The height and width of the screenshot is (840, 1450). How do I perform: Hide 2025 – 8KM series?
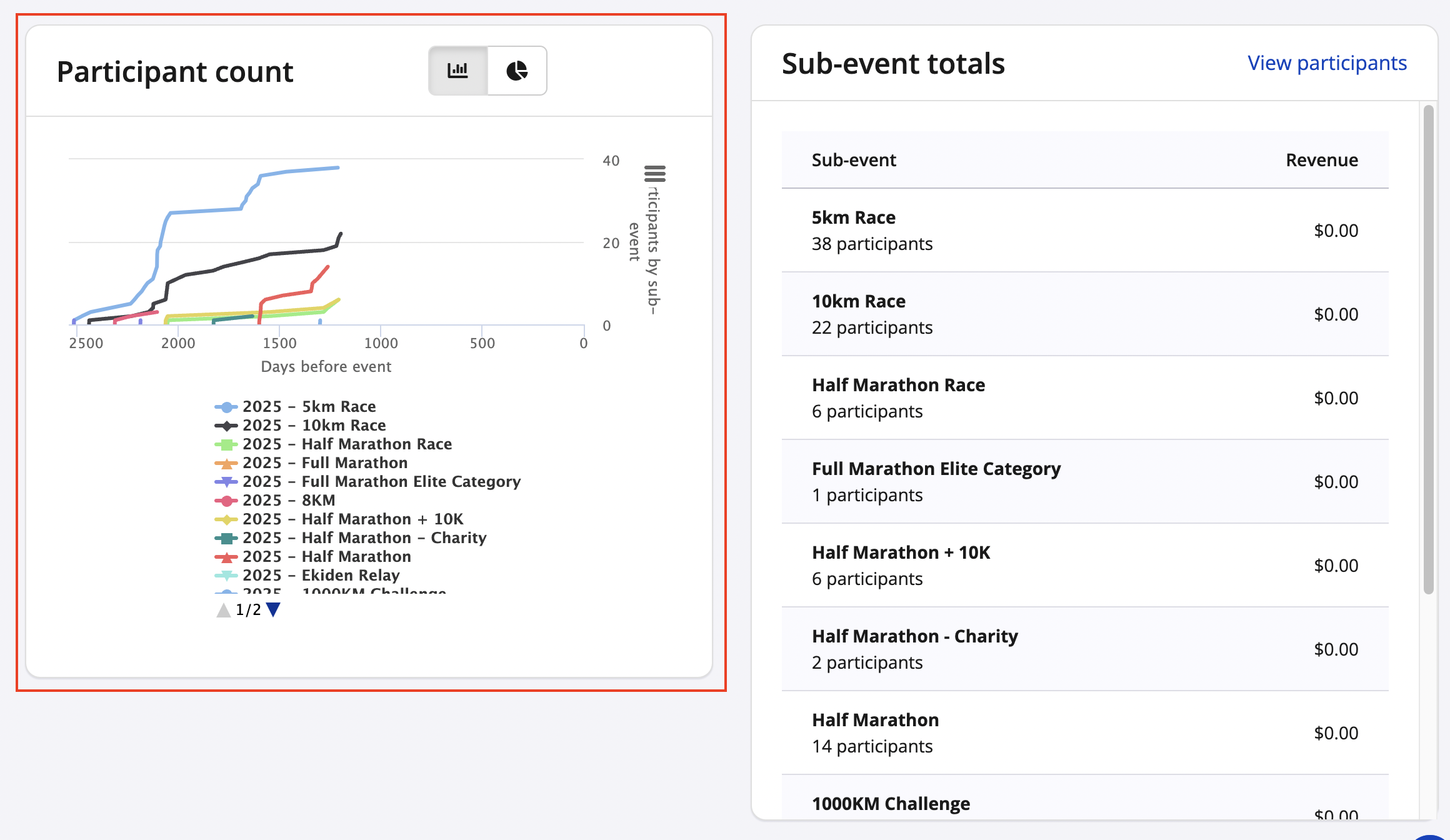click(289, 501)
